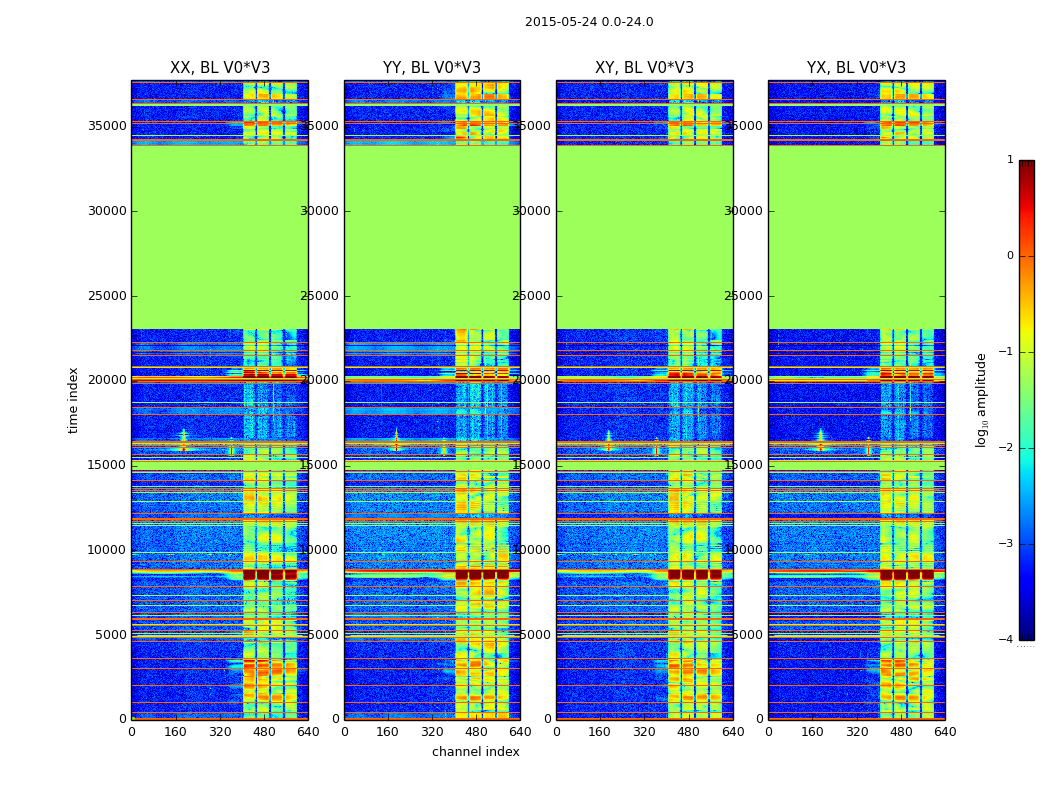This screenshot has height=800, width=1050.
Task: Click the green flagged block in XX panel
Action: click(220, 237)
